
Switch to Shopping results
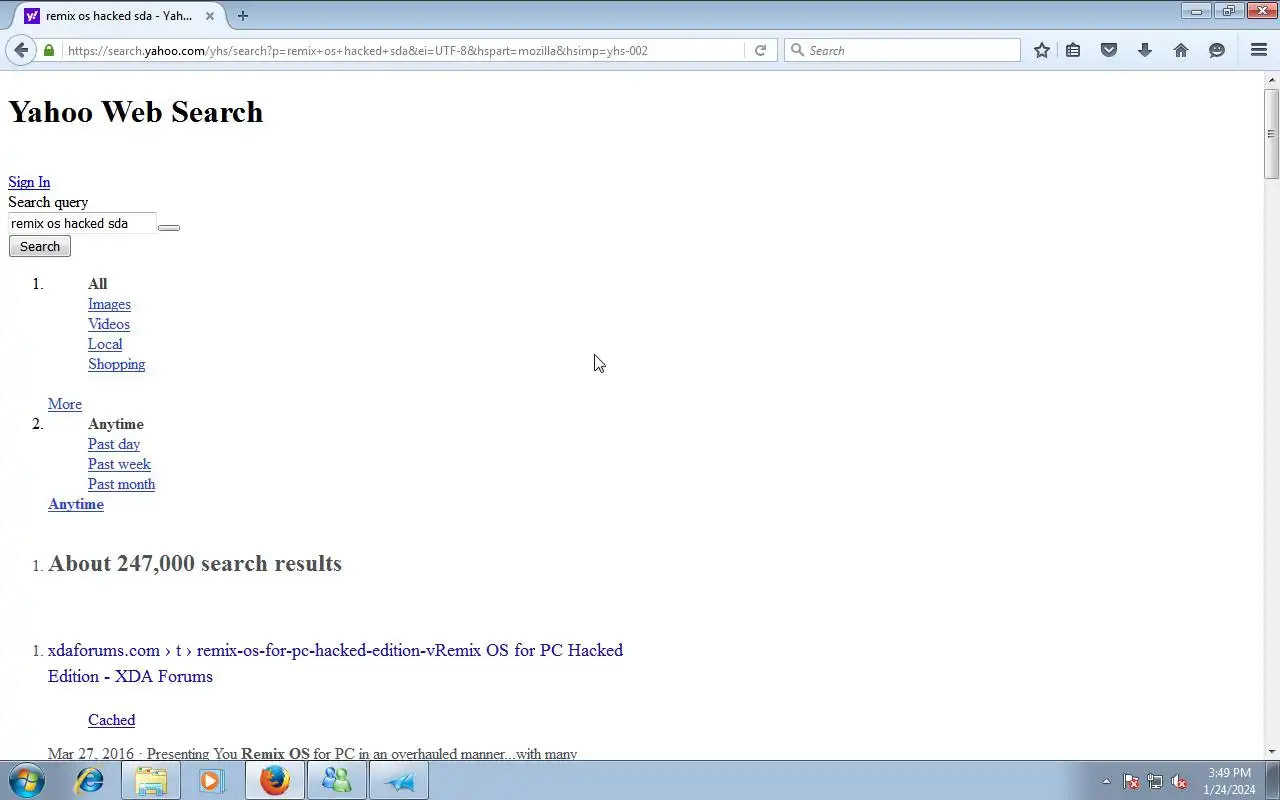(x=116, y=364)
